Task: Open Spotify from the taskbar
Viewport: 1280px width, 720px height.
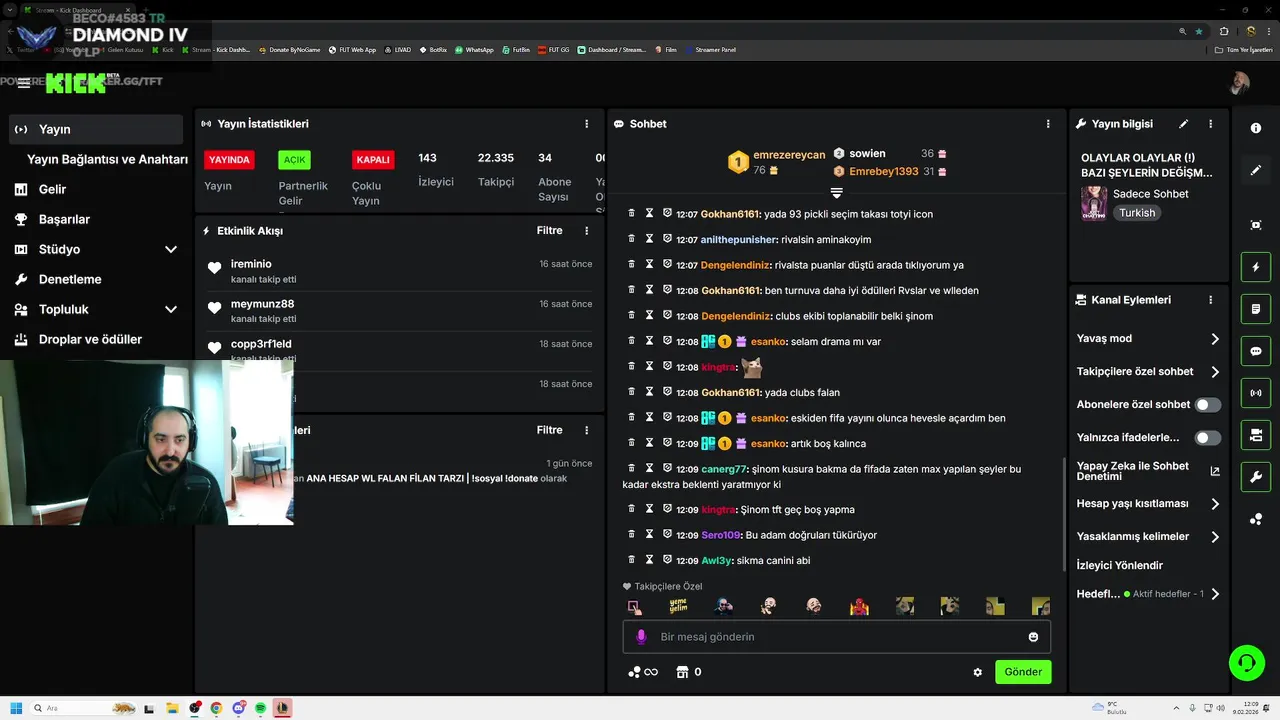Action: tap(260, 708)
